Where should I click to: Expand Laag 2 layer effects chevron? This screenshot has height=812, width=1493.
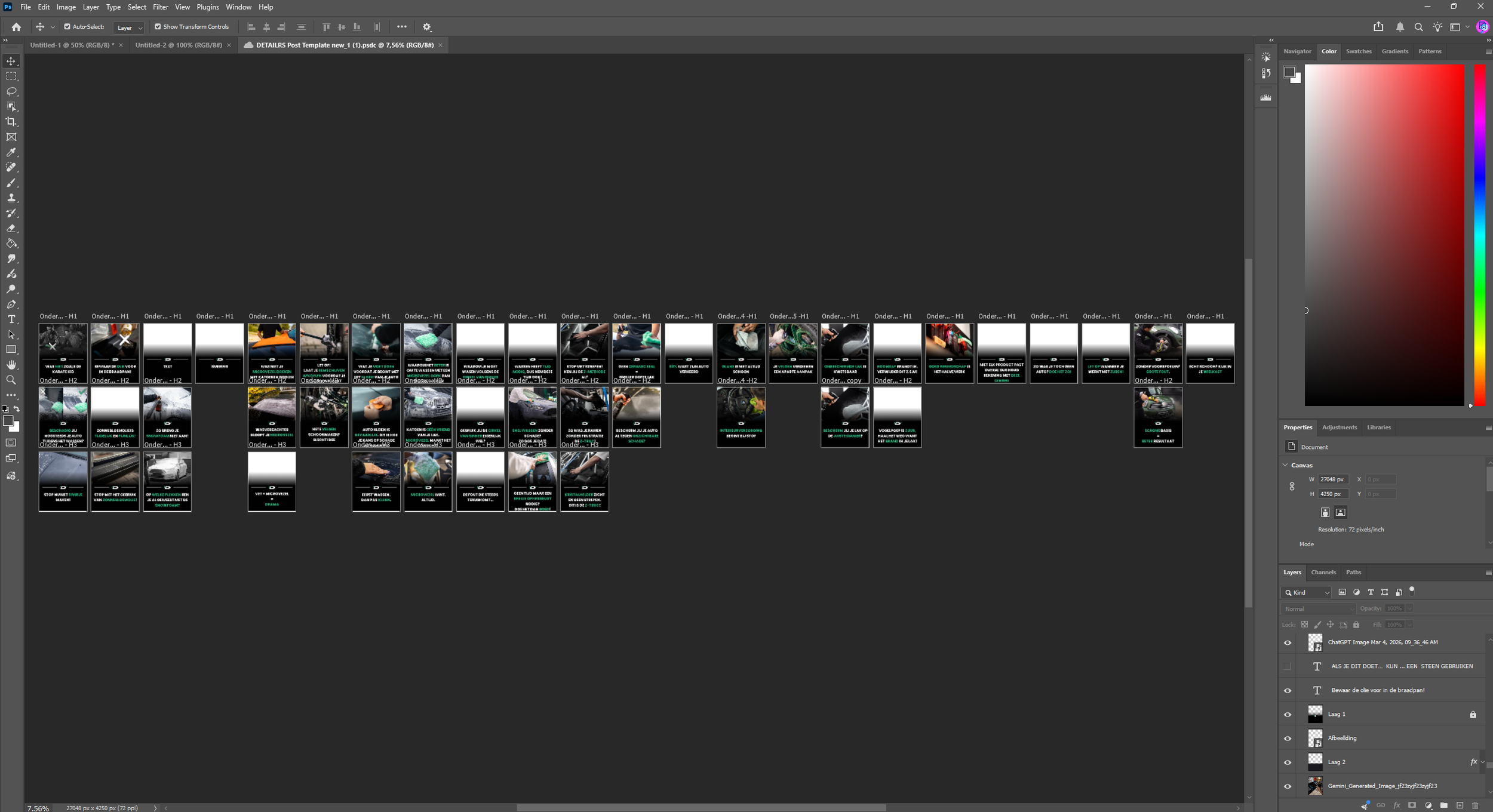[x=1482, y=762]
